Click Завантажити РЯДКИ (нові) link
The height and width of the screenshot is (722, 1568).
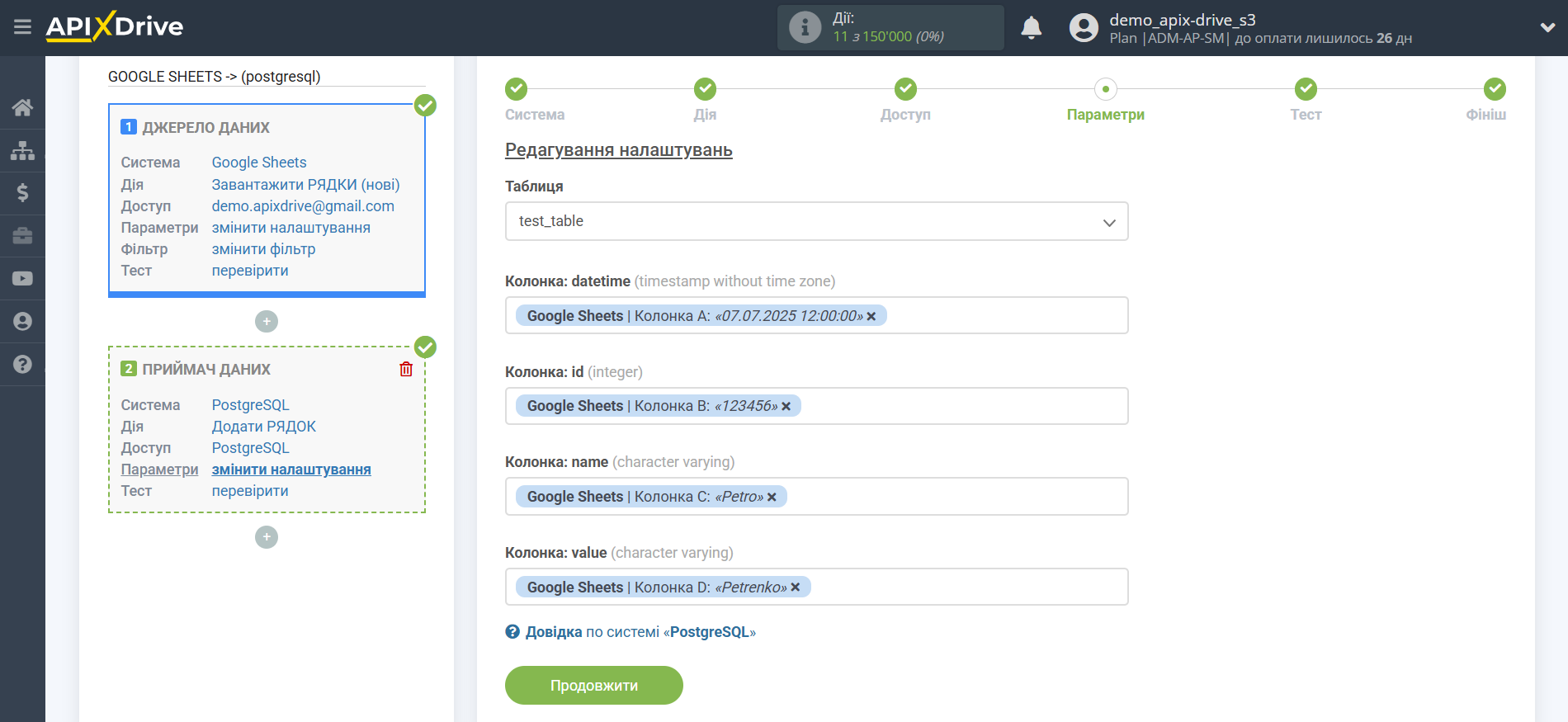(305, 185)
